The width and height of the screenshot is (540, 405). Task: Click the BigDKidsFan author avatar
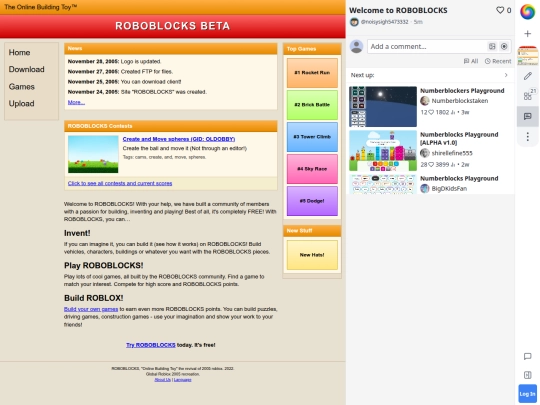click(425, 188)
